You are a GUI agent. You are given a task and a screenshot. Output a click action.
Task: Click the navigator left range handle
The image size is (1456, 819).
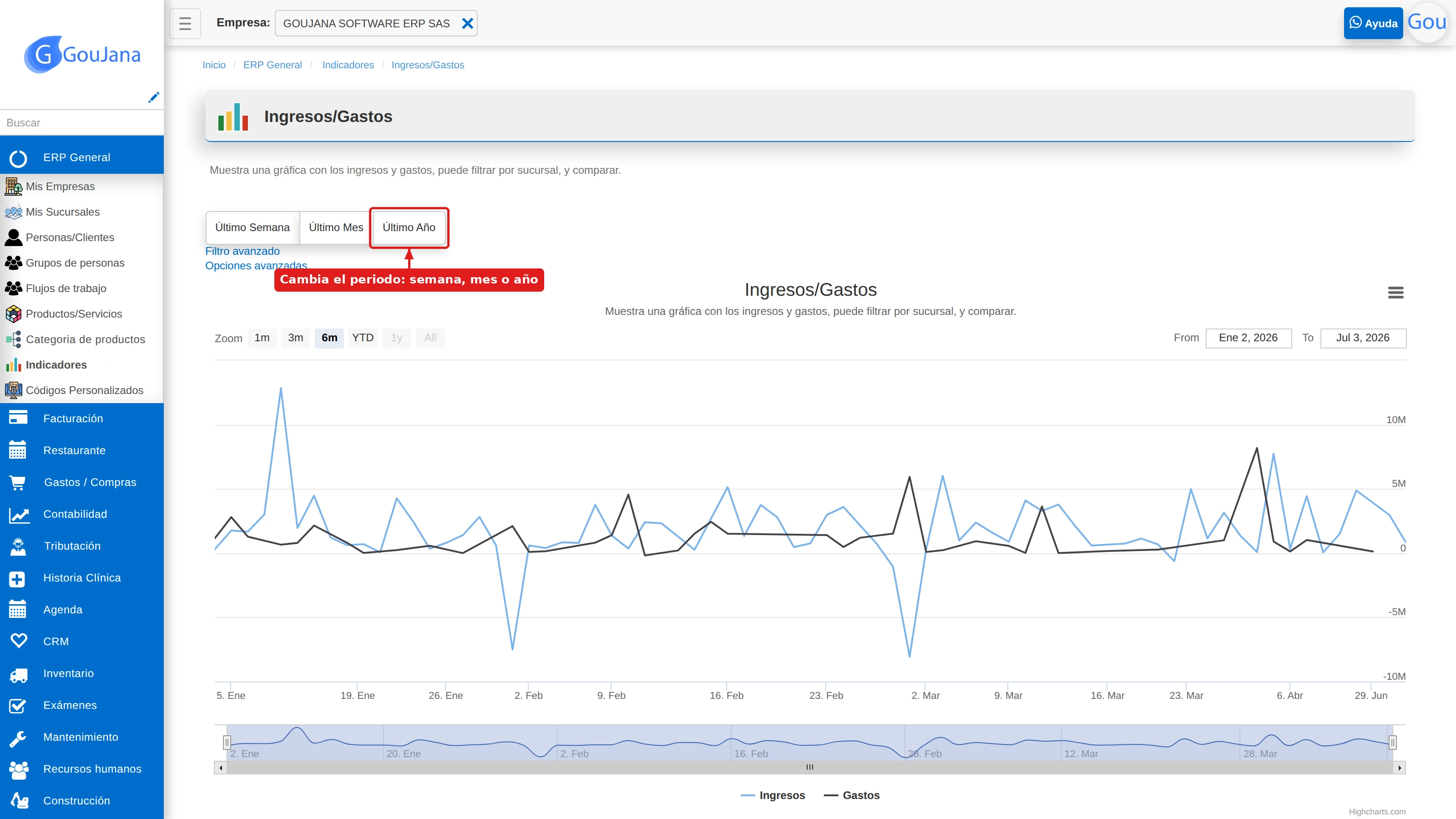[227, 742]
